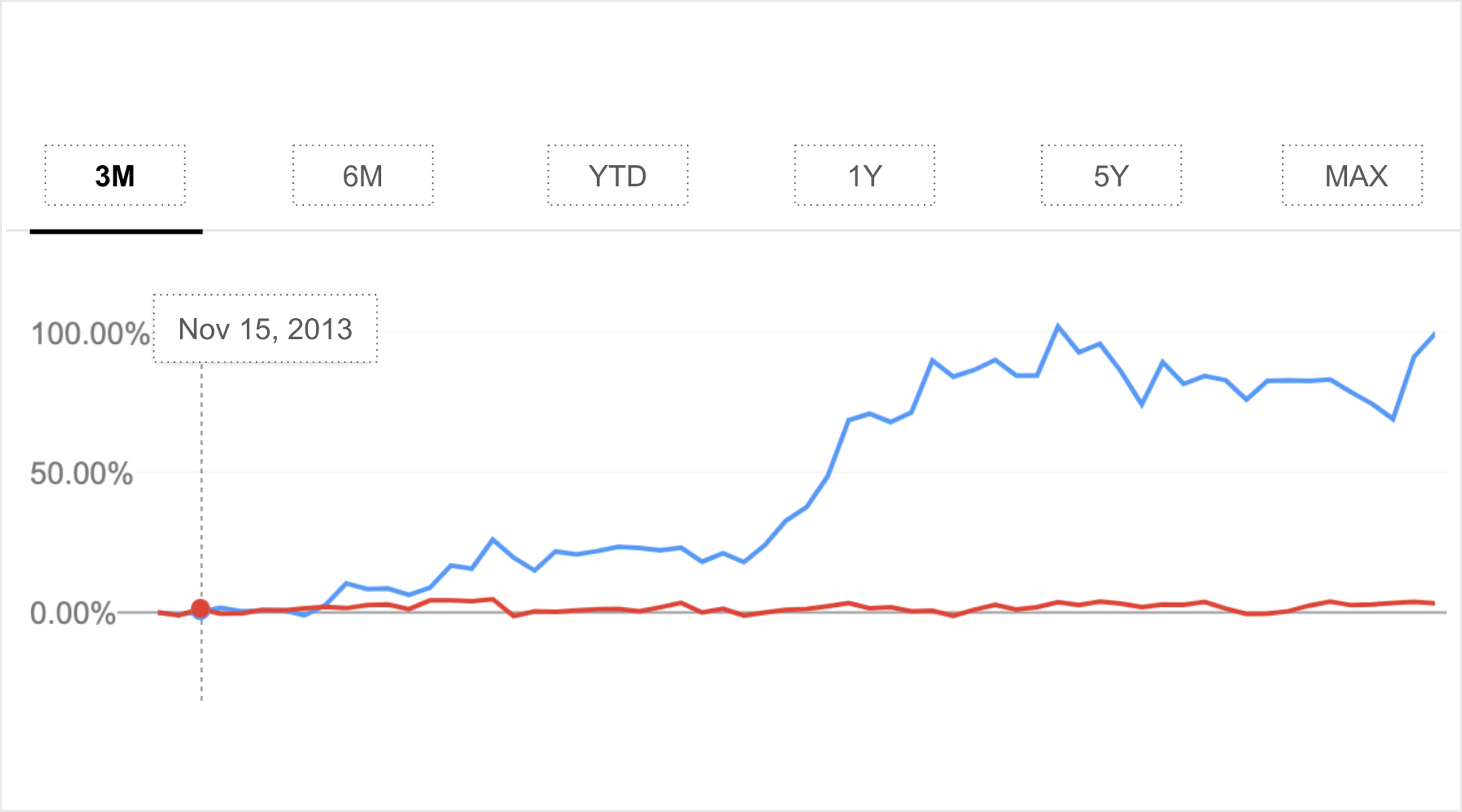Click the 0.00% axis label
The height and width of the screenshot is (812, 1462).
pos(73,613)
